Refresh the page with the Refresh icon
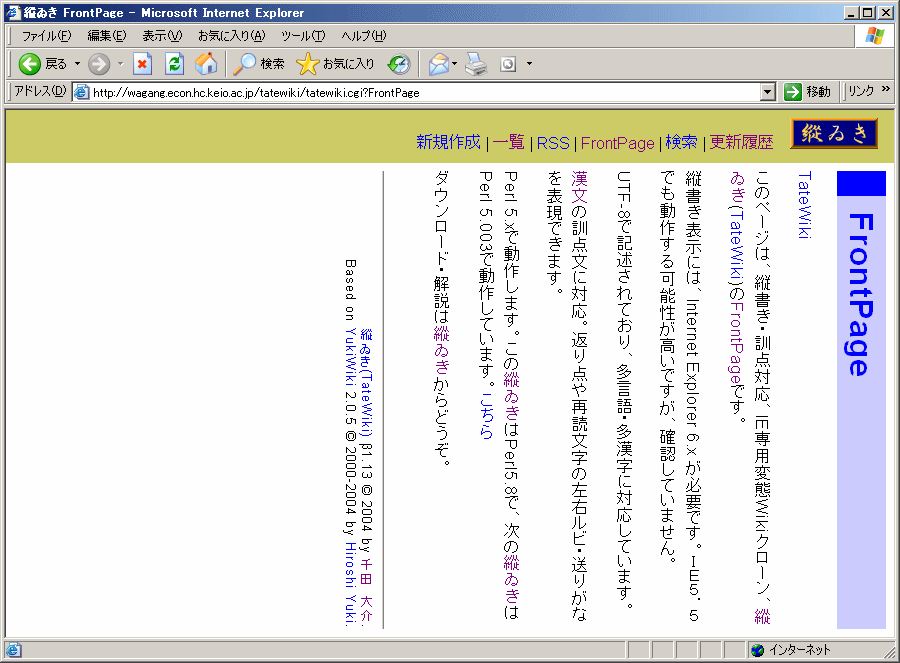 [174, 64]
